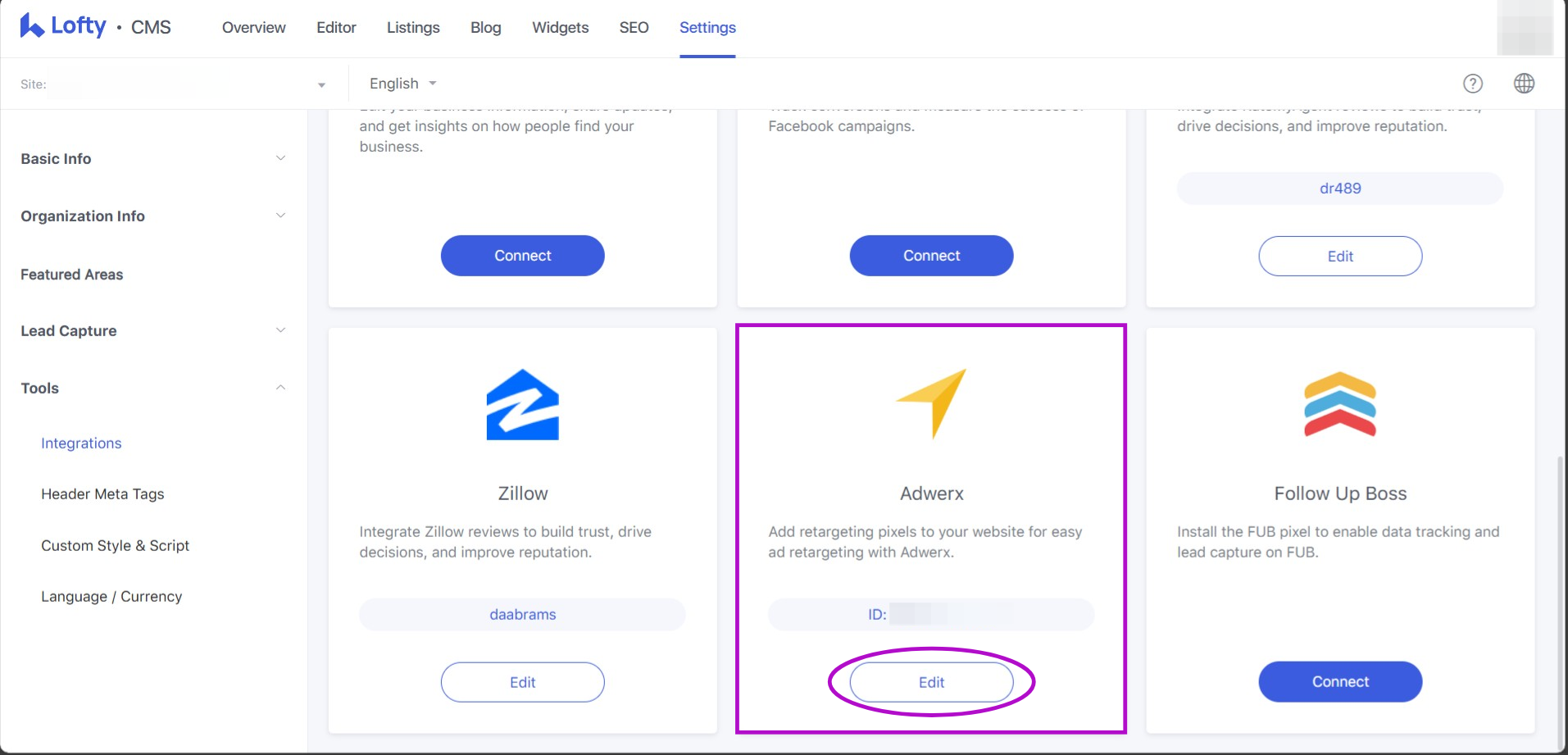The image size is (1568, 755).
Task: Connect the Follow Up Boss integration
Action: point(1340,682)
